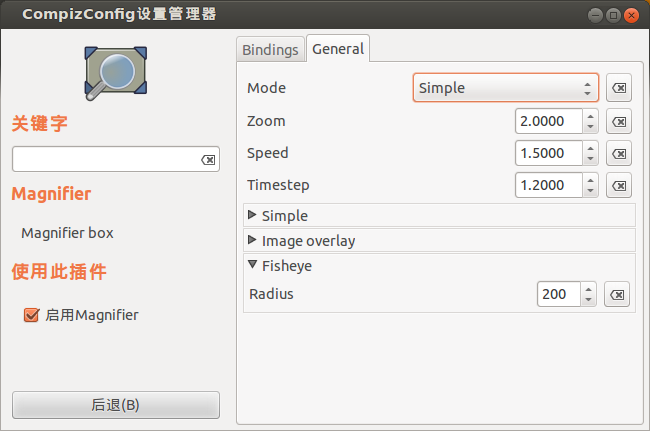Click the 后退(B) back button
This screenshot has width=650, height=431.
116,405
